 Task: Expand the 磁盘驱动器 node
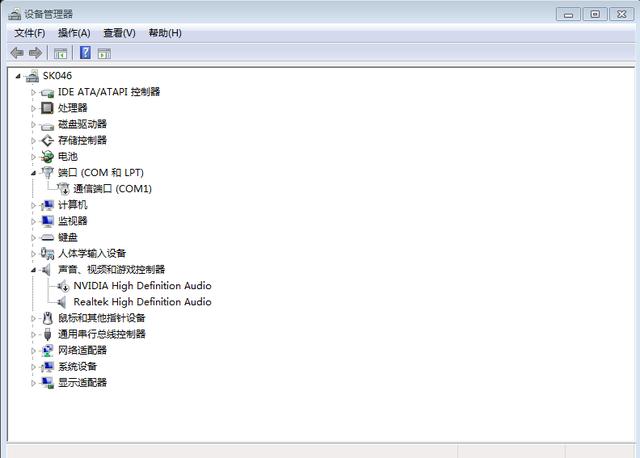(33, 125)
